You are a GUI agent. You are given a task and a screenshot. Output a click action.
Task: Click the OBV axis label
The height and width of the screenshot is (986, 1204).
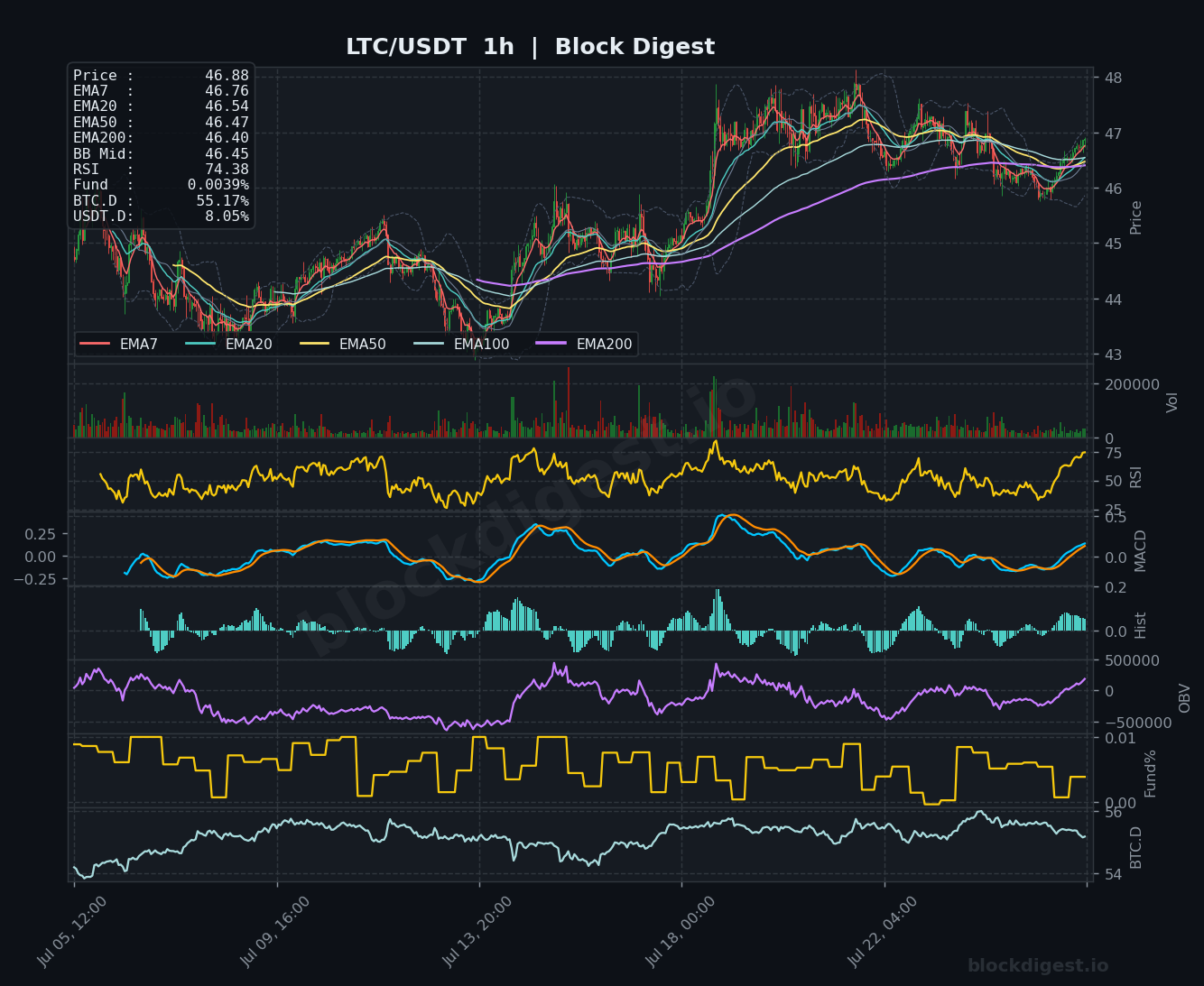coord(1185,697)
